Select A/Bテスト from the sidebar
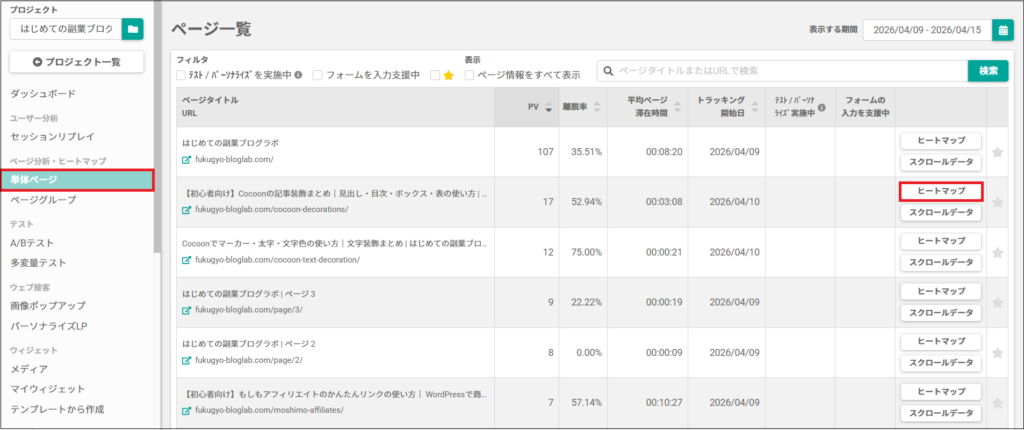The width and height of the screenshot is (1024, 430). (34, 242)
